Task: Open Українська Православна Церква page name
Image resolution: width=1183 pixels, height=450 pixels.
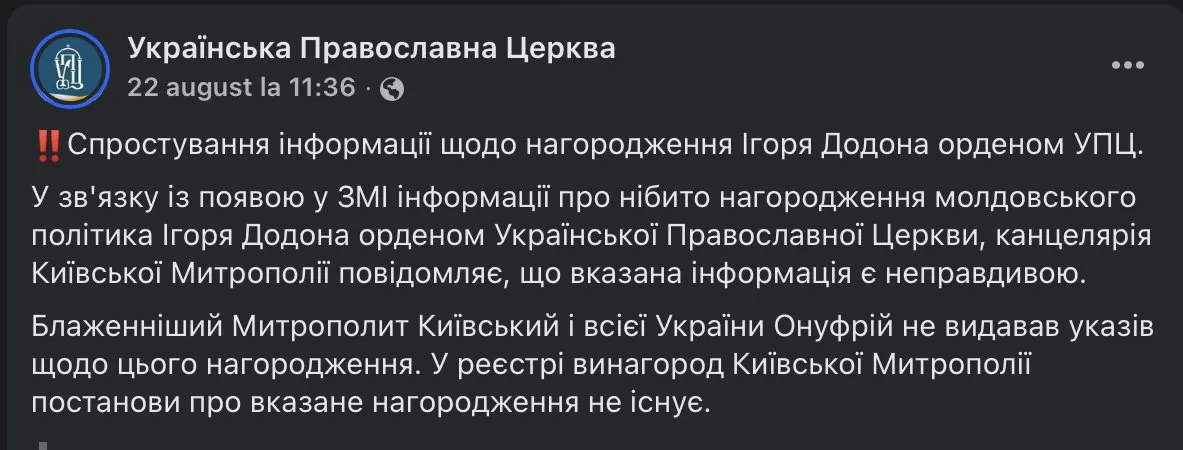Action: pyautogui.click(x=372, y=48)
